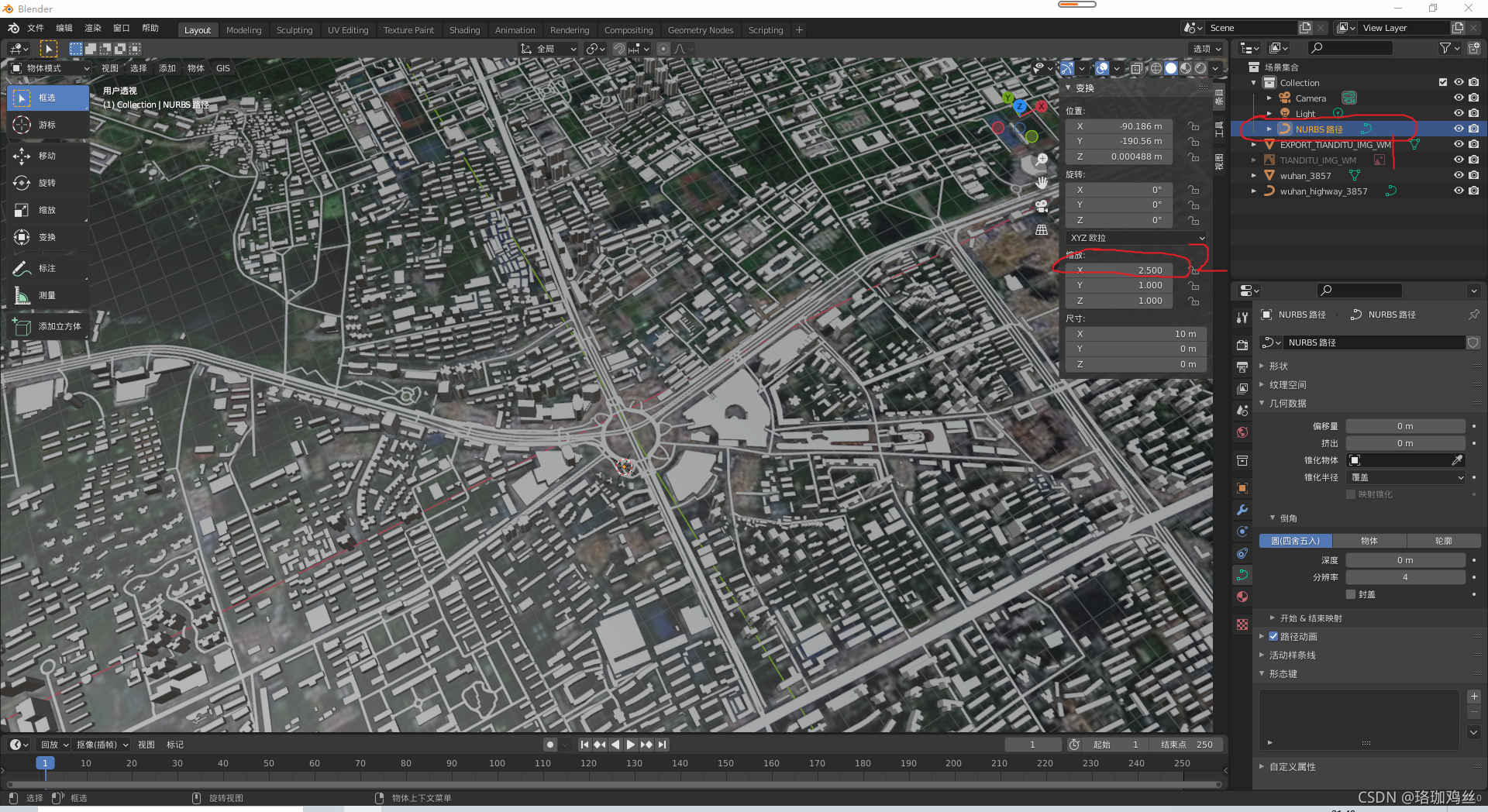The width and height of the screenshot is (1488, 812).
Task: Jump to the timeline end frame
Action: coord(662,745)
